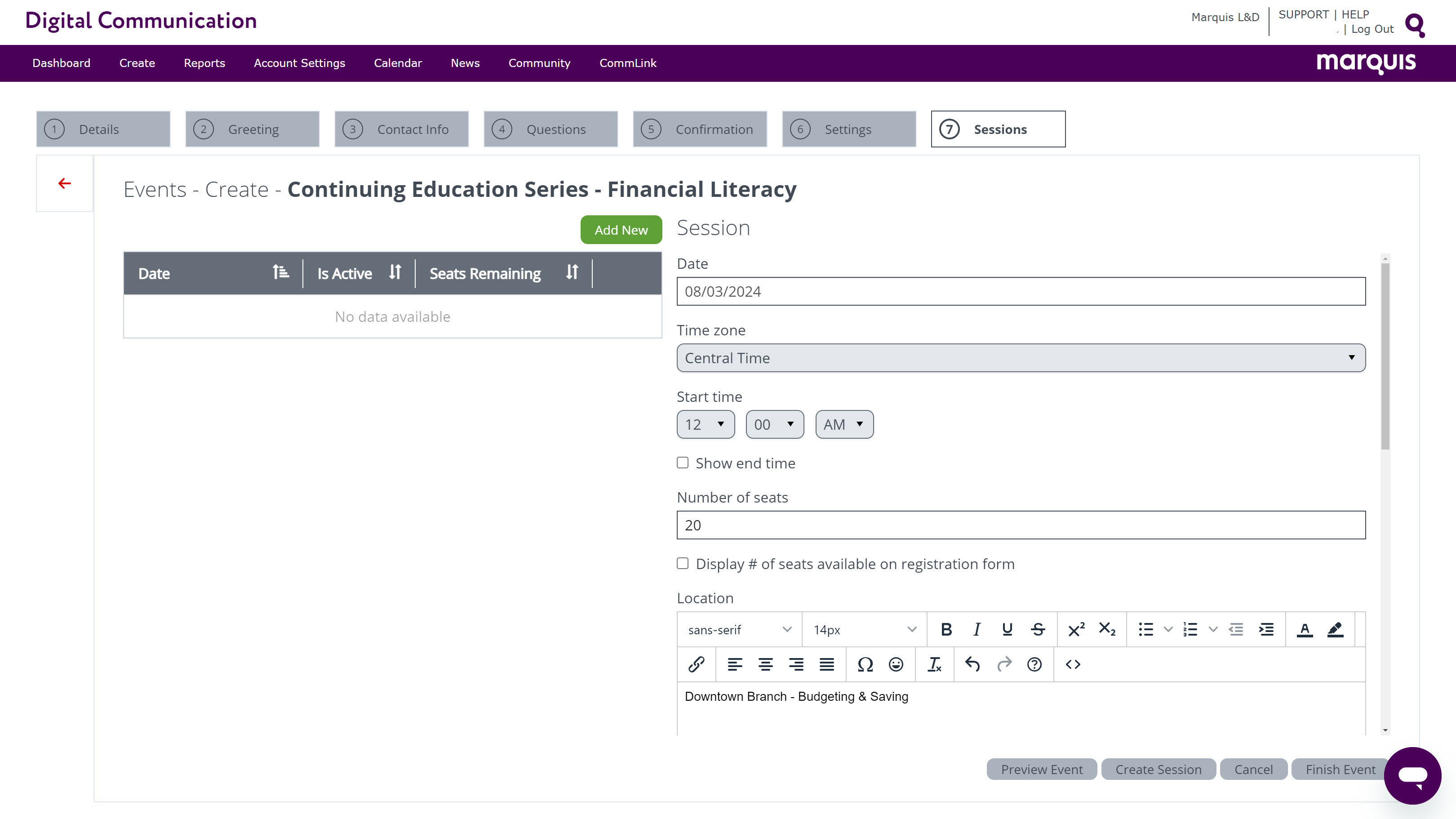Click the Number of seats field

point(1021,525)
